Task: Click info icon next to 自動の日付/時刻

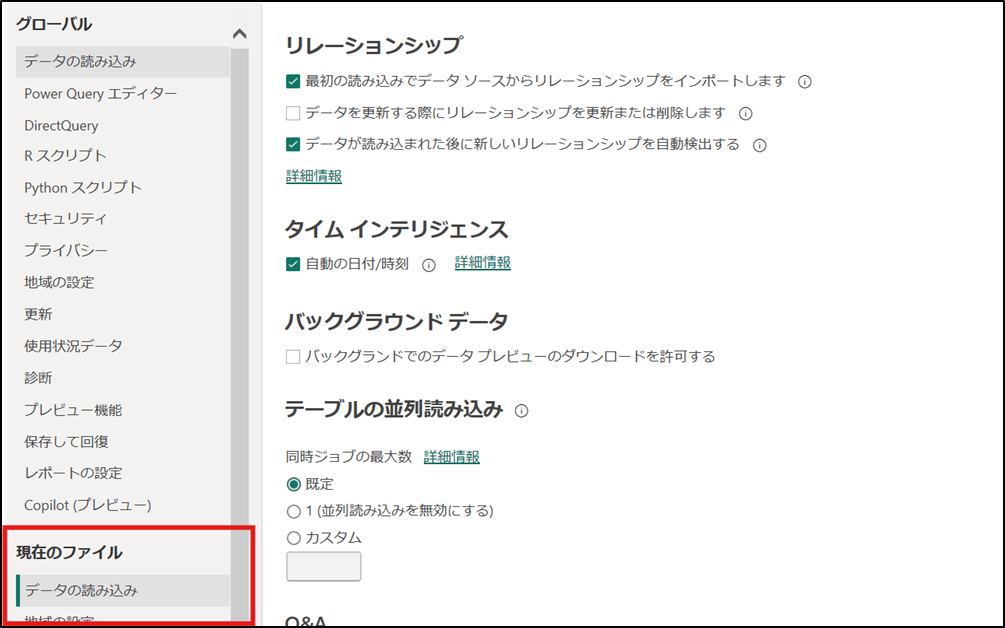Action: point(429,265)
